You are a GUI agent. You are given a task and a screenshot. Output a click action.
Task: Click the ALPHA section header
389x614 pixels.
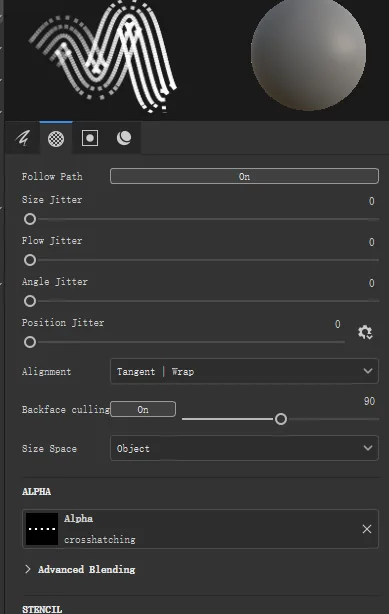click(x=36, y=492)
